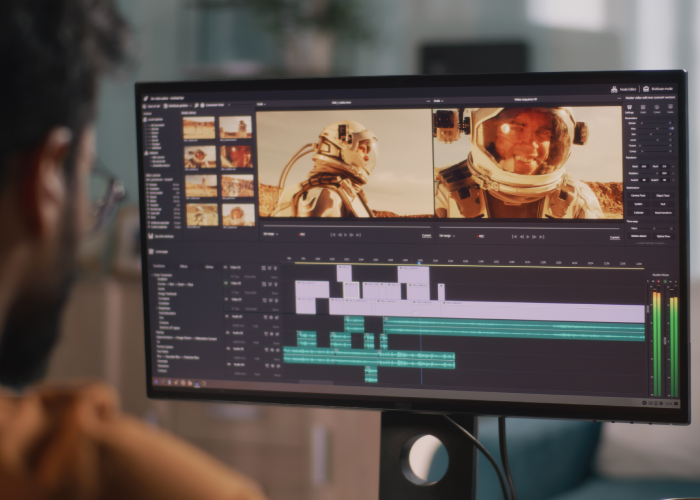Step forward one frame in left viewer
The width and height of the screenshot is (700, 500).
[351, 235]
